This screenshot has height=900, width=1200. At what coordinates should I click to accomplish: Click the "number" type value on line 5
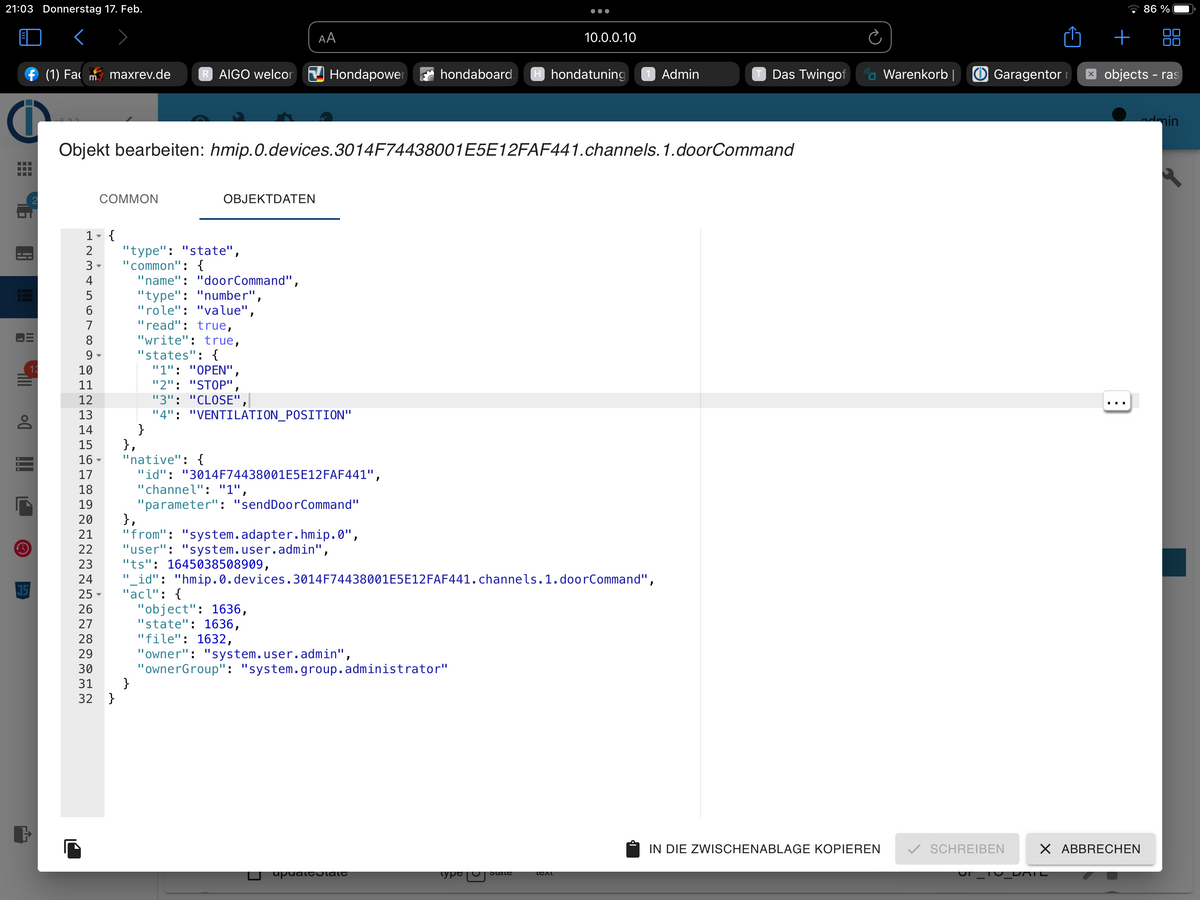(225, 296)
